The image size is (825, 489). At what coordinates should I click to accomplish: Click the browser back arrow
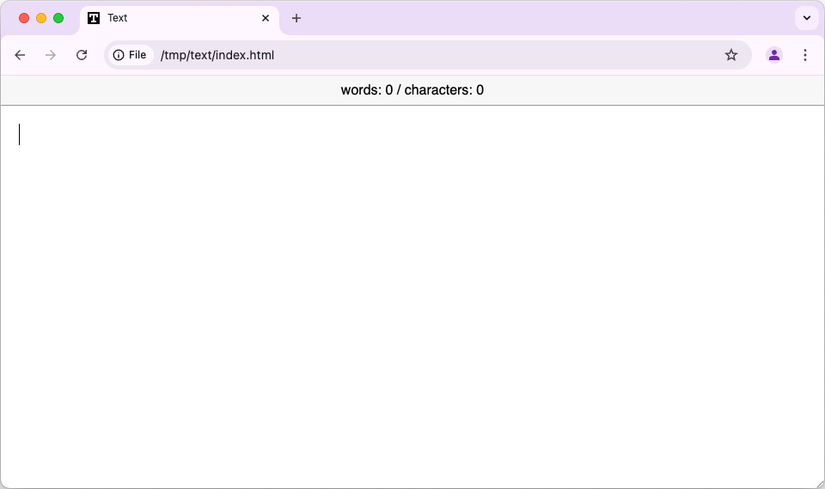[20, 55]
